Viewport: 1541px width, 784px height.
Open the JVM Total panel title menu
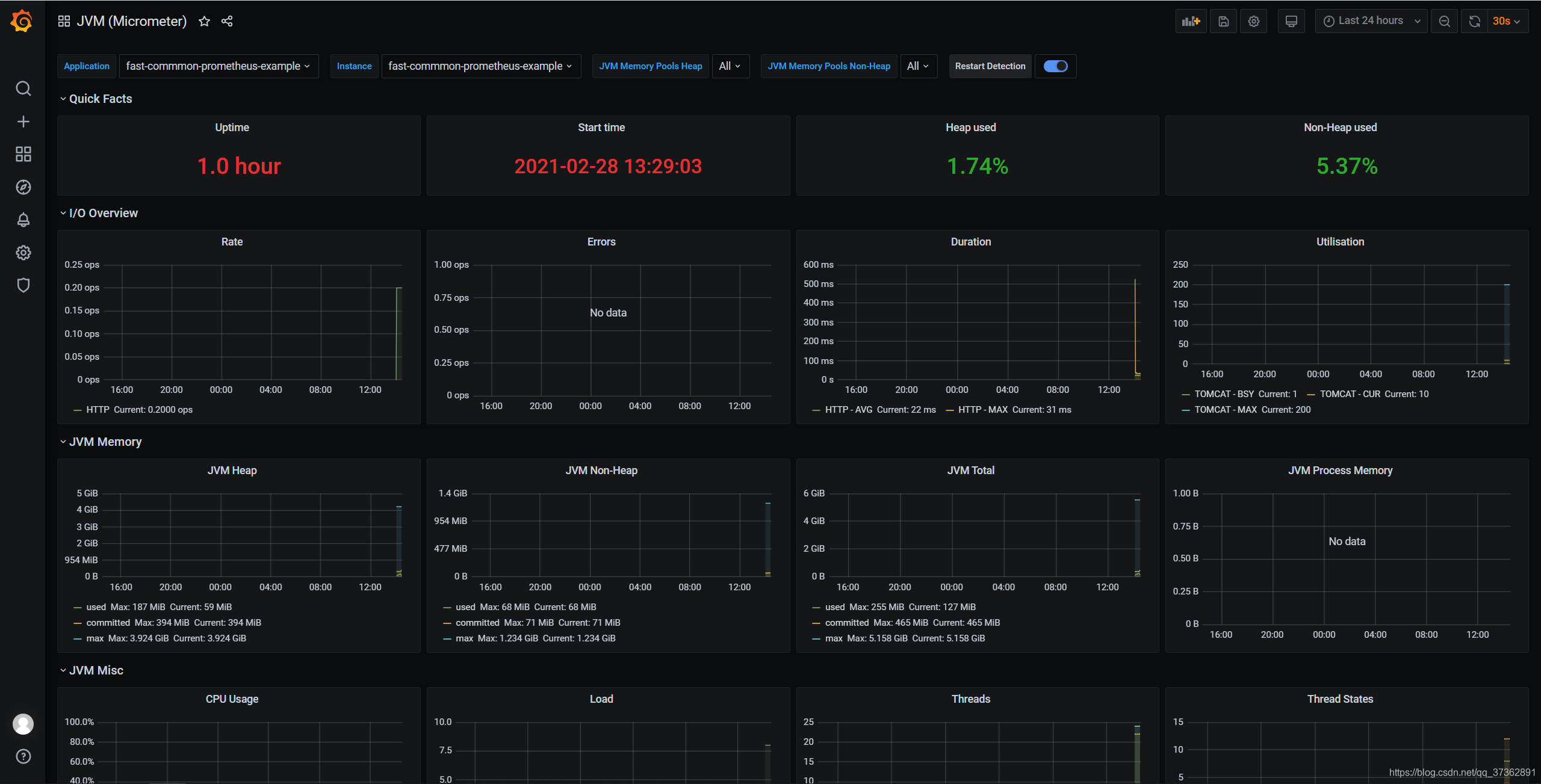coord(970,471)
